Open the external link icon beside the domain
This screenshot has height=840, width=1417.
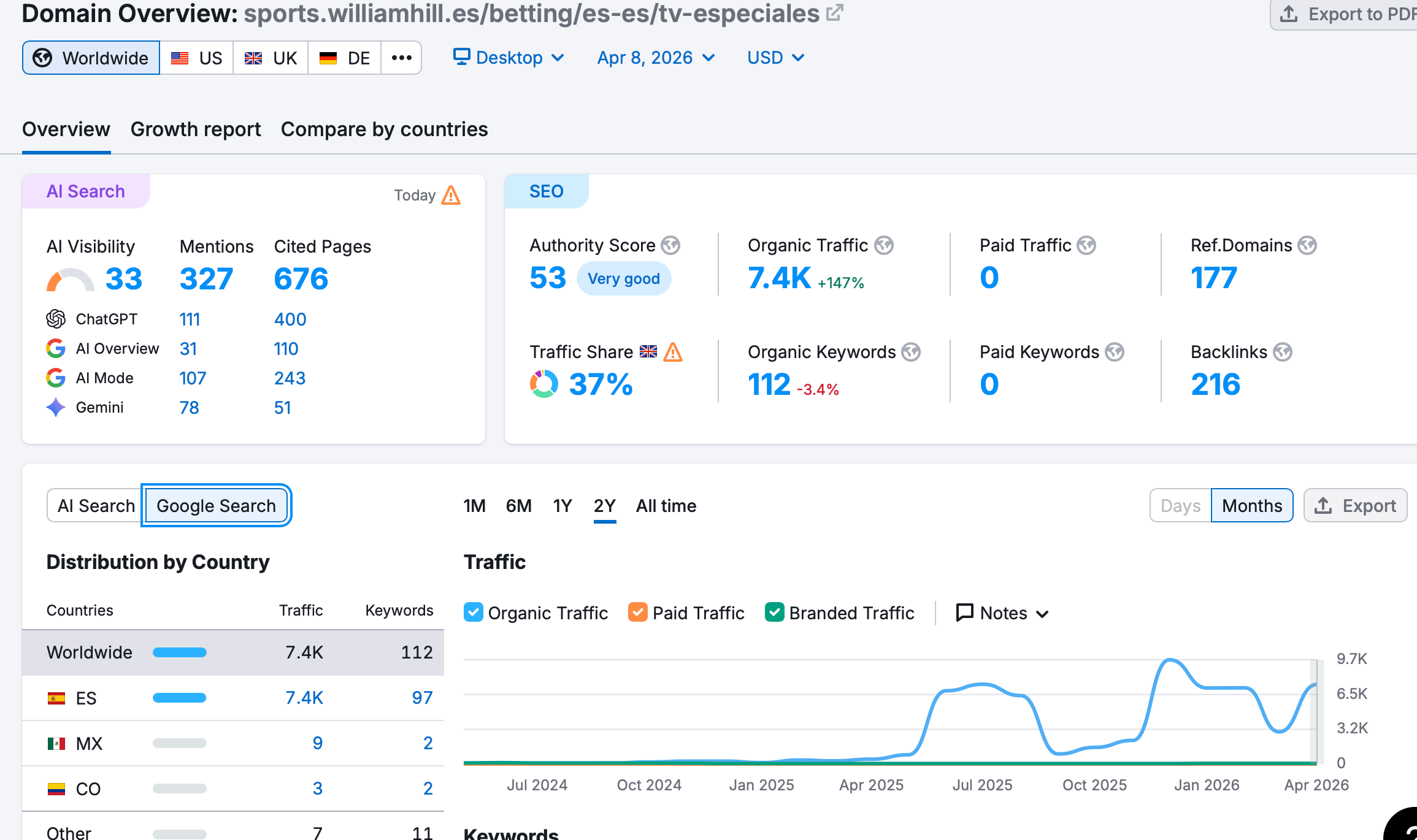835,13
